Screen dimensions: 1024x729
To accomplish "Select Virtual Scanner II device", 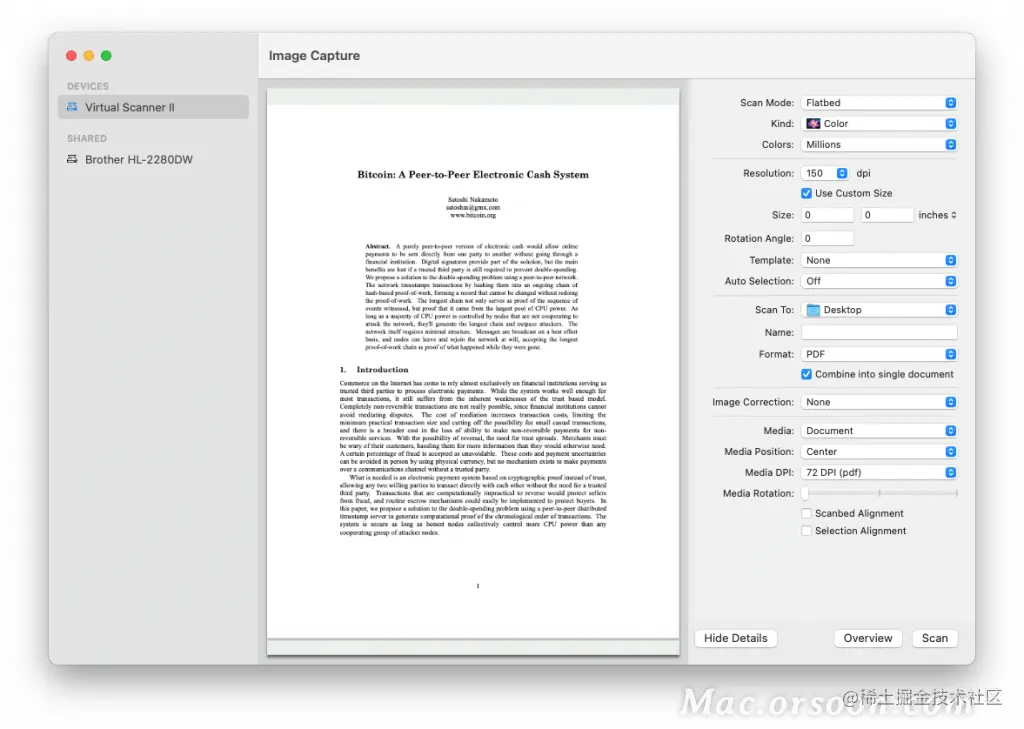I will (153, 107).
